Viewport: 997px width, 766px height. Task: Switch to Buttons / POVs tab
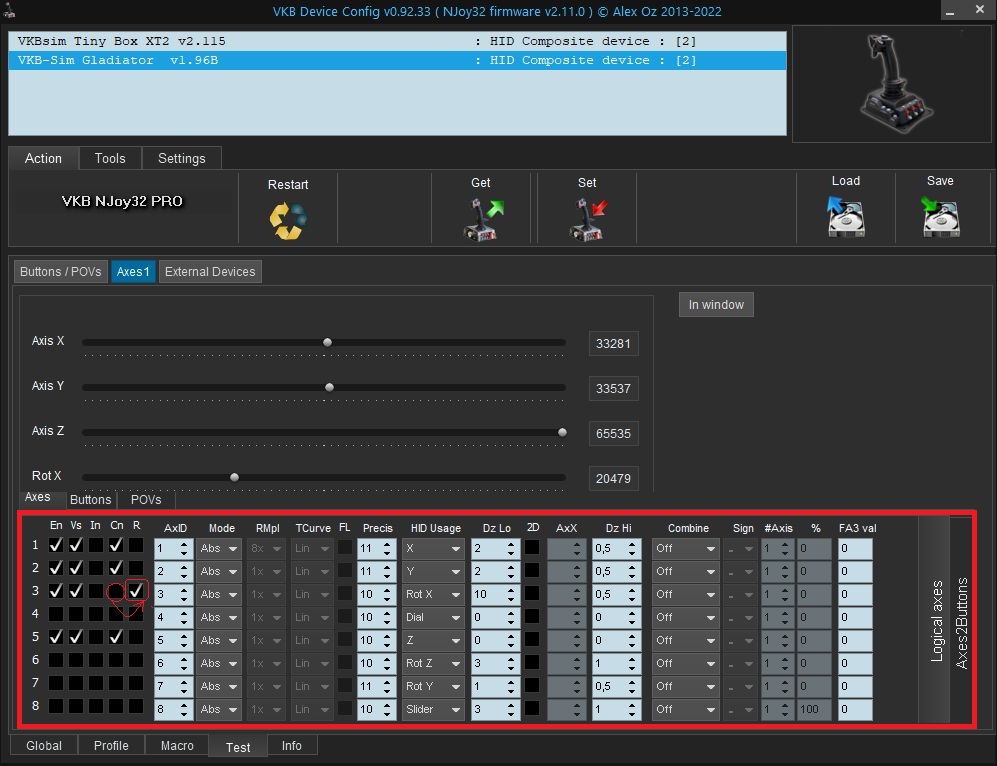[x=60, y=271]
